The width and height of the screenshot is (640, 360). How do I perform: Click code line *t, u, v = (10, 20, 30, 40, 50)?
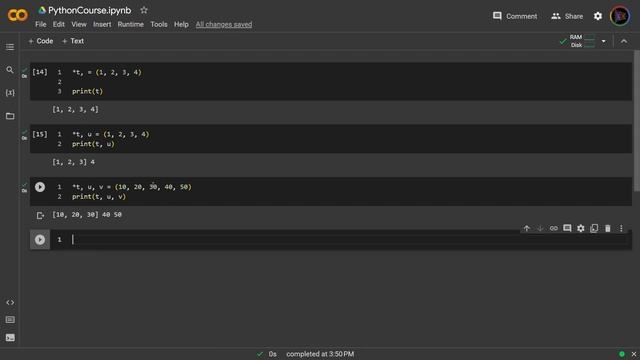coord(131,187)
